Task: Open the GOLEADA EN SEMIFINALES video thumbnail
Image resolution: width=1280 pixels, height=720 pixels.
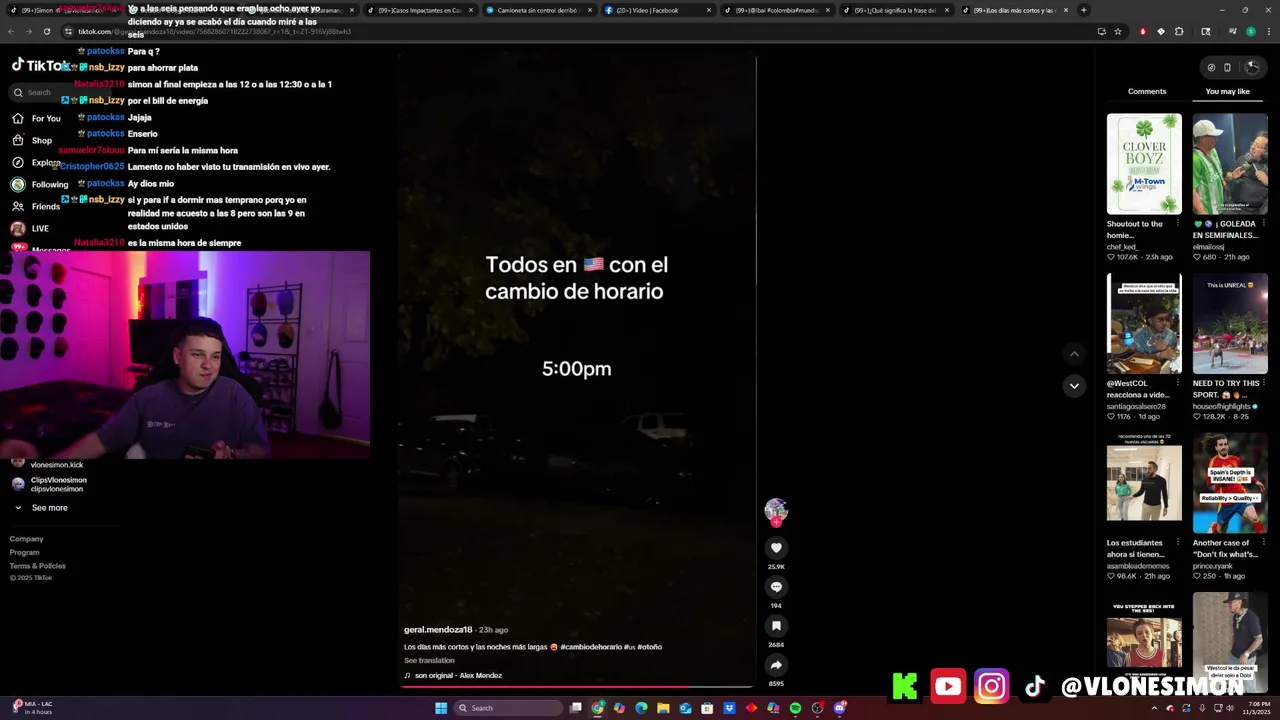Action: pyautogui.click(x=1230, y=163)
